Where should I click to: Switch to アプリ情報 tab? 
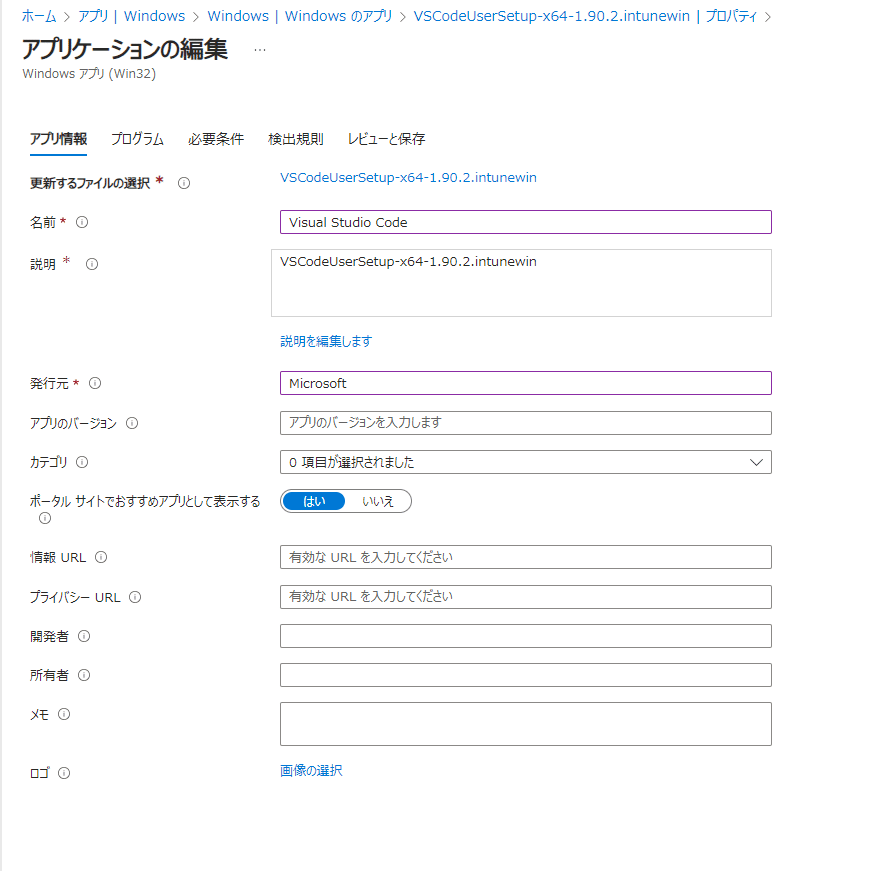pos(58,139)
